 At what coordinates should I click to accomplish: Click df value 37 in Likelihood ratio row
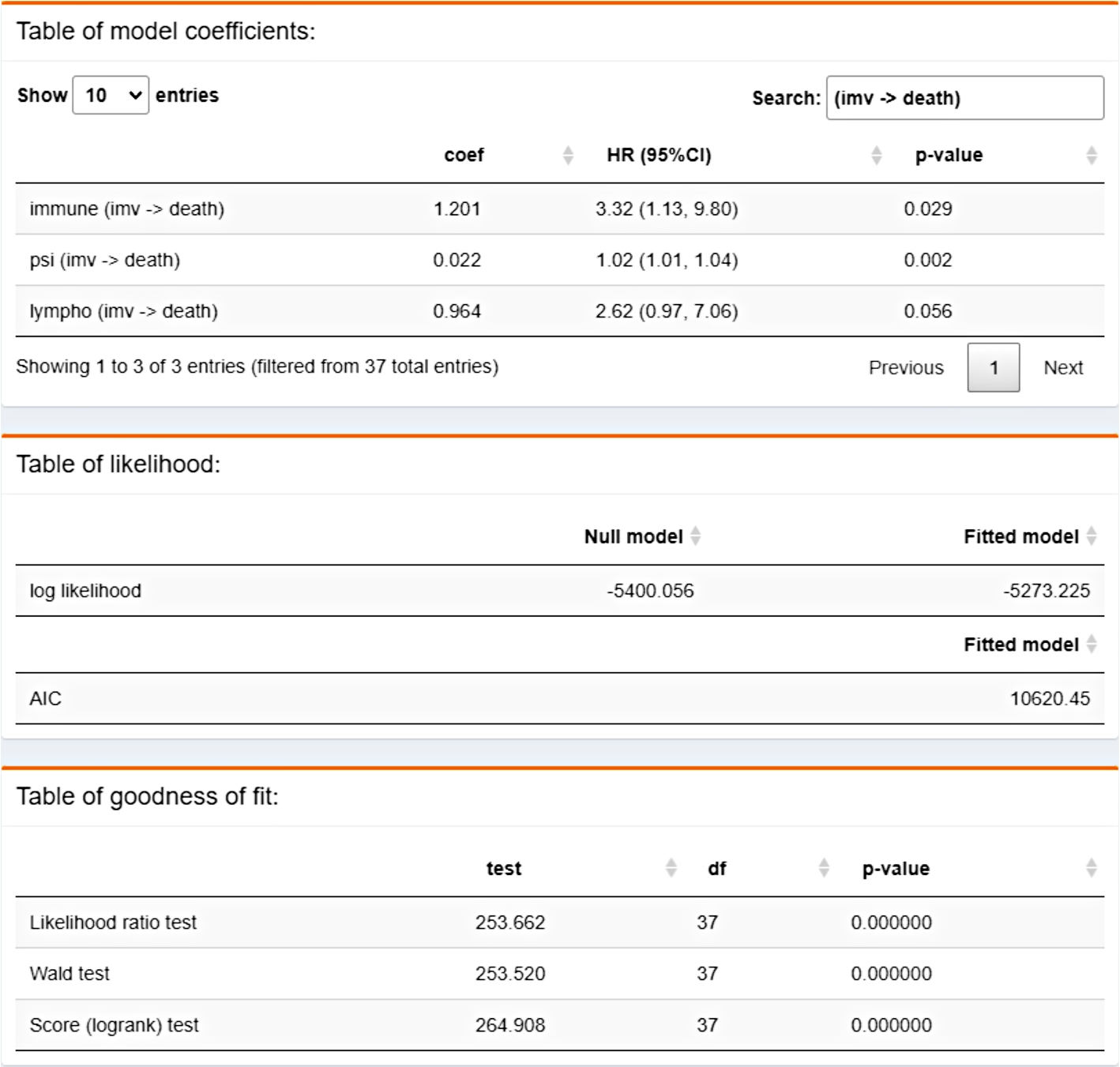707,922
